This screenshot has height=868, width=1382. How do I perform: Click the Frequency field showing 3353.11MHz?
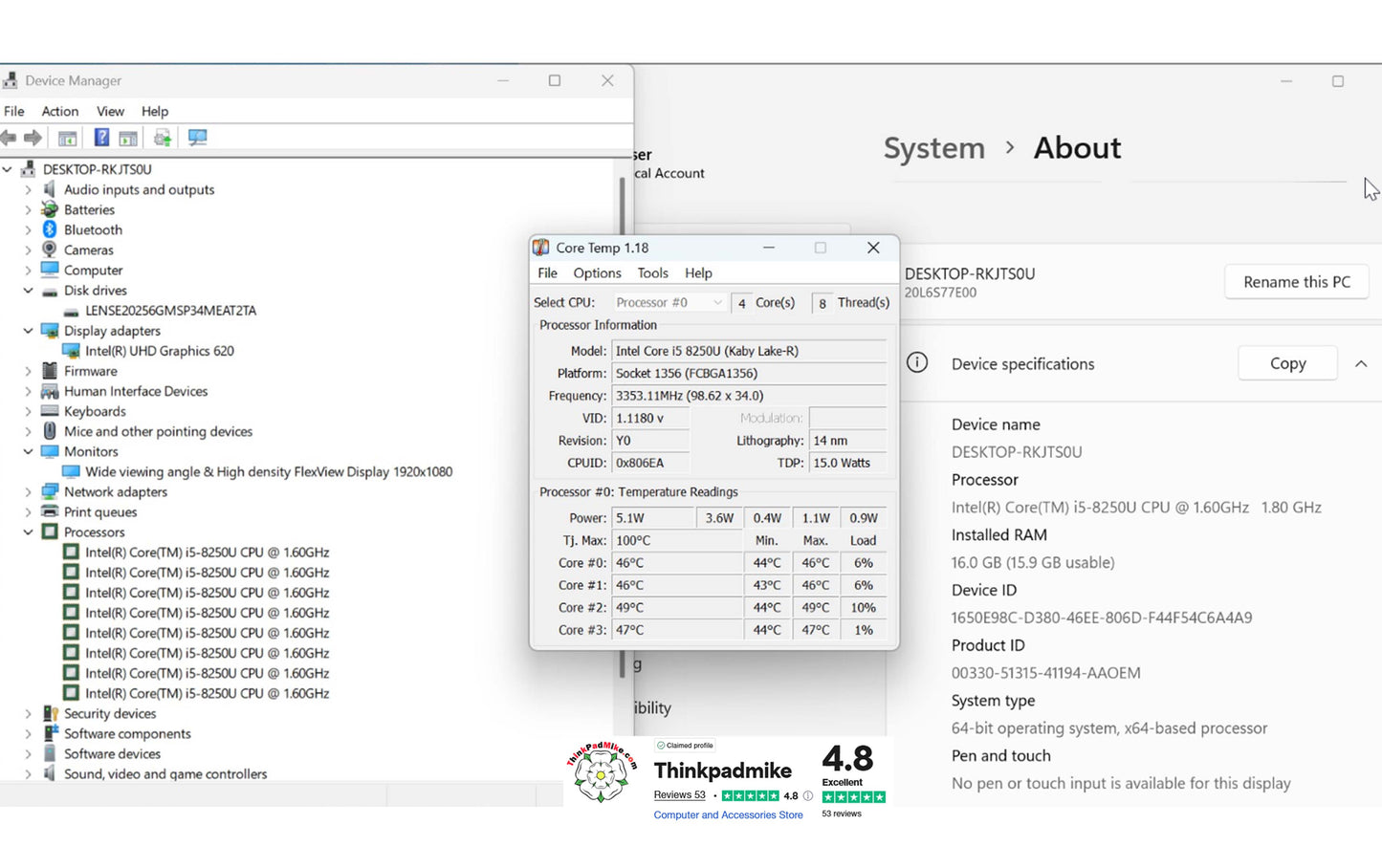pyautogui.click(x=749, y=396)
